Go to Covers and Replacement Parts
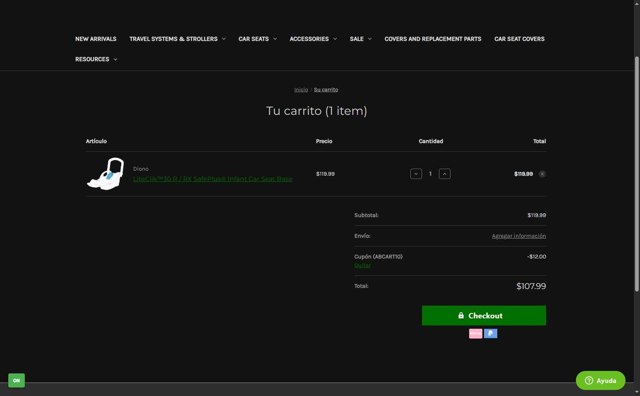The width and height of the screenshot is (640, 396). (433, 39)
